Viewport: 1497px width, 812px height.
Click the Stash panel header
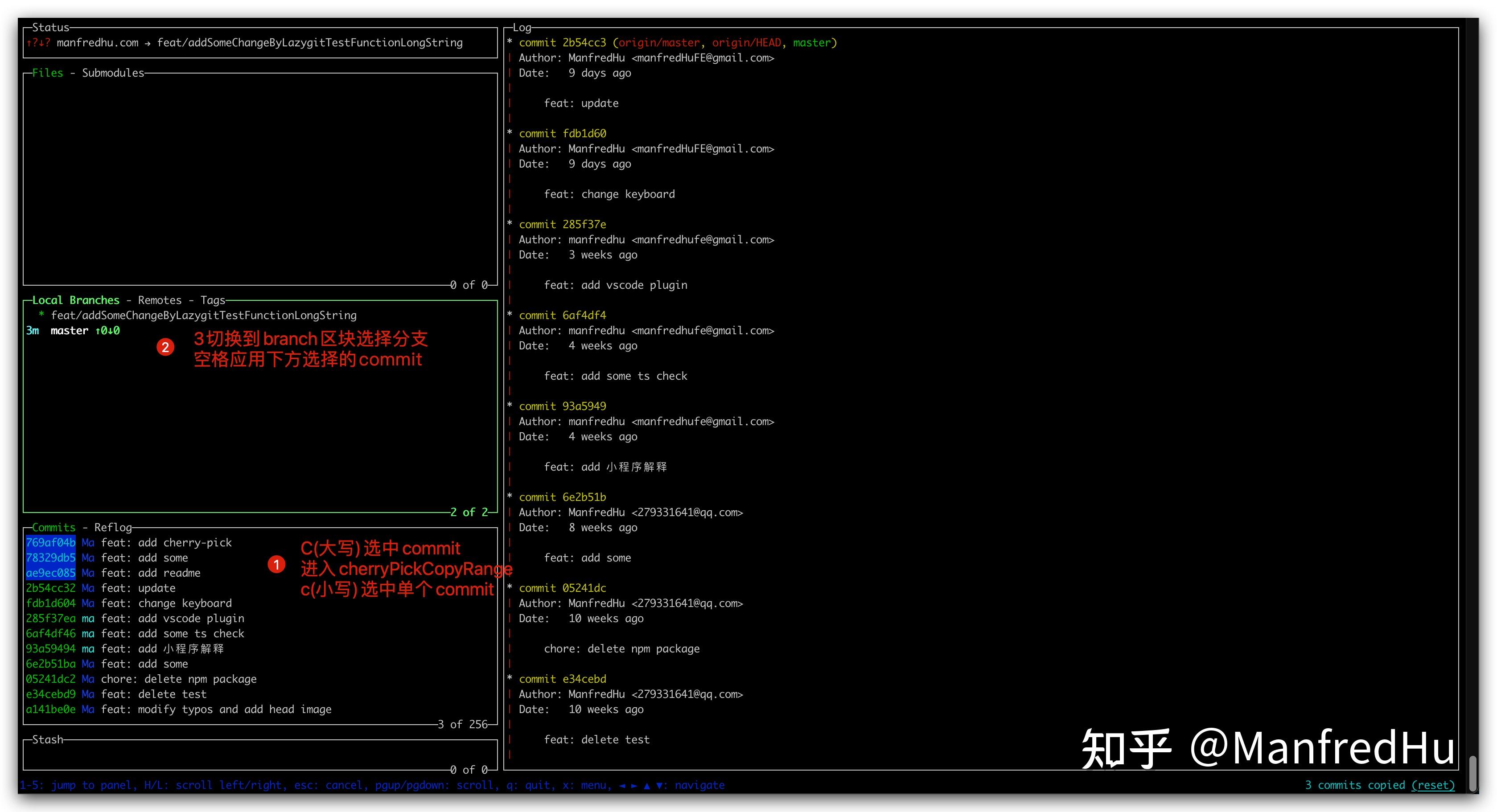point(48,739)
